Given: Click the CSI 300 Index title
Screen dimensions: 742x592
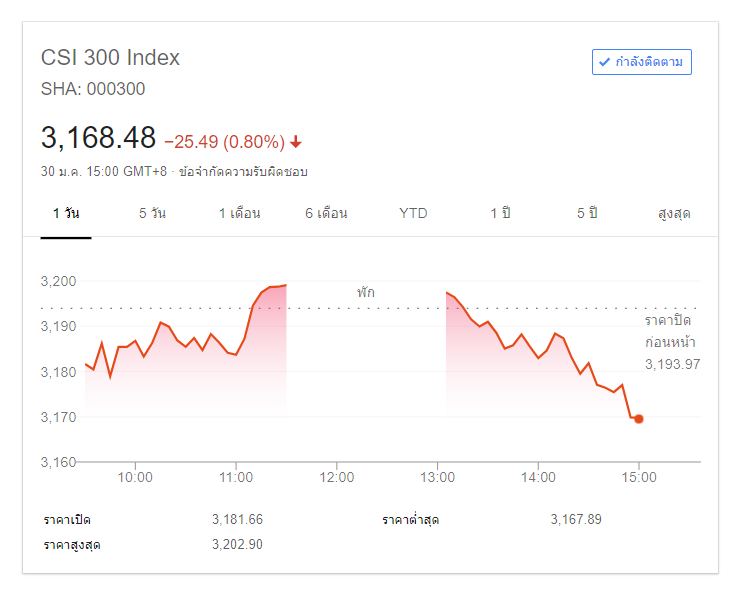Looking at the screenshot, I should pos(110,58).
